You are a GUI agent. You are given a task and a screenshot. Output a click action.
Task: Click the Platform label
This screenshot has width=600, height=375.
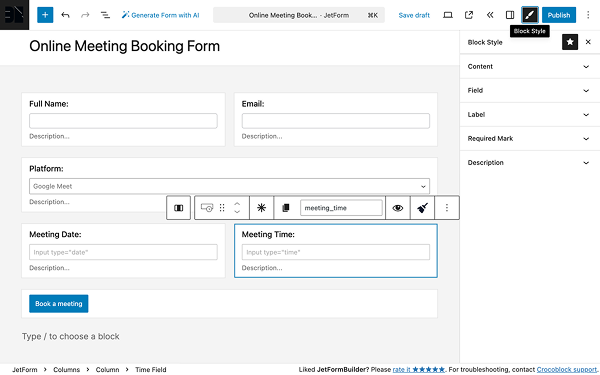[x=46, y=169]
